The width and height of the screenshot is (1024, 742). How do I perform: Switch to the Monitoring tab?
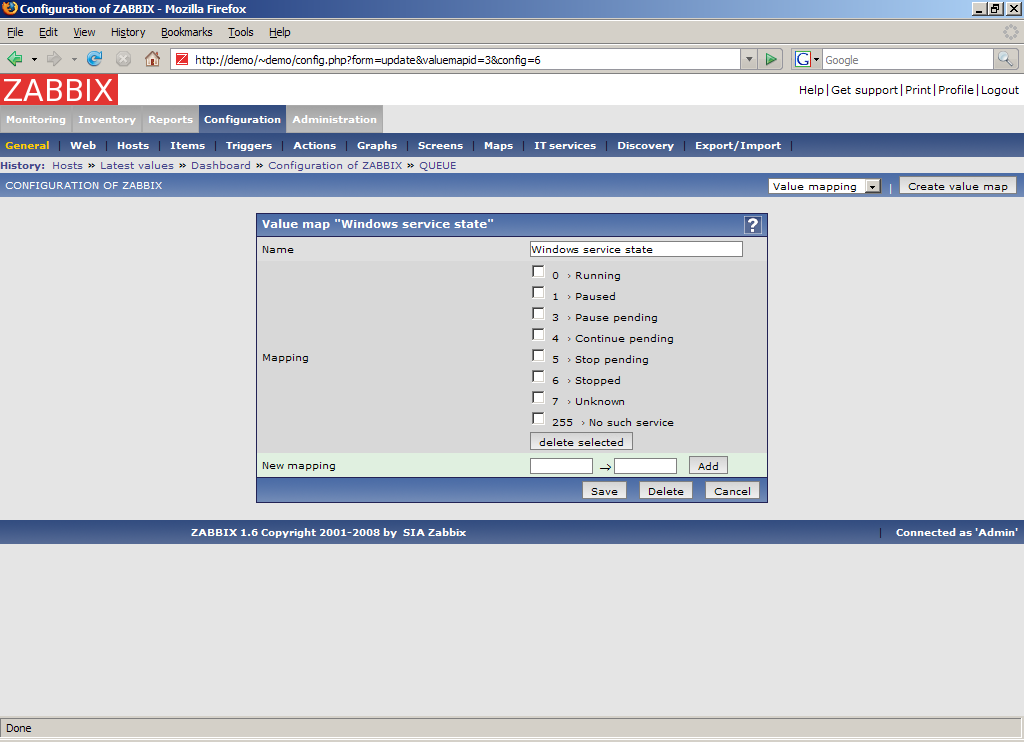pyautogui.click(x=36, y=120)
